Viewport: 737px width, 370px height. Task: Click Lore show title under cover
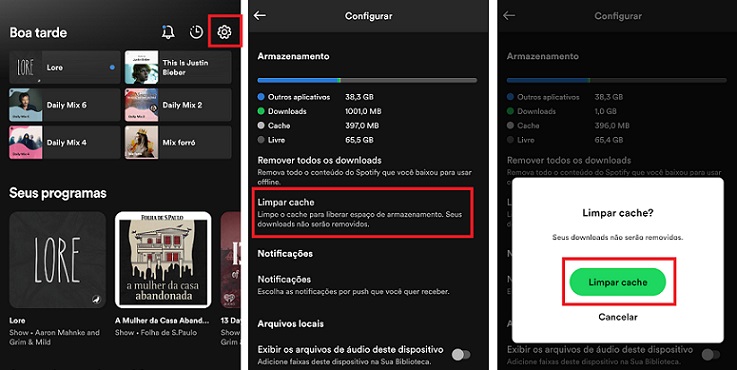[x=17, y=321]
